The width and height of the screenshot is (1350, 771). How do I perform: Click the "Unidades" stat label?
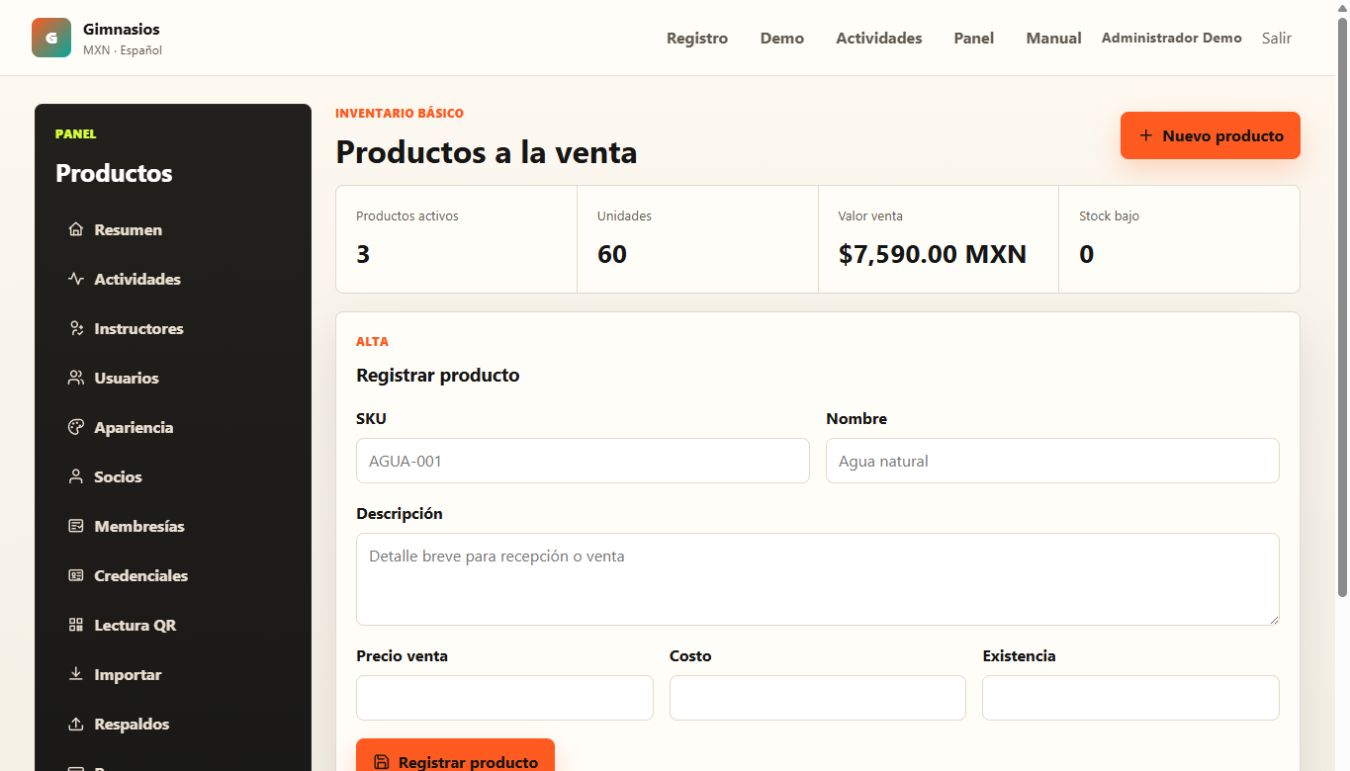(x=624, y=216)
